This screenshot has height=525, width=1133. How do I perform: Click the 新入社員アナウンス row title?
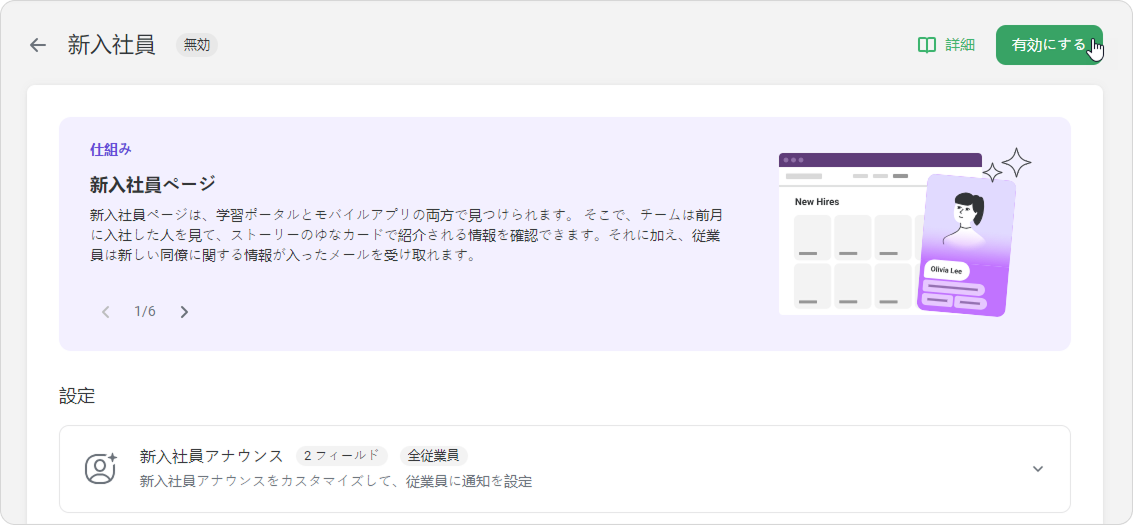click(x=212, y=456)
